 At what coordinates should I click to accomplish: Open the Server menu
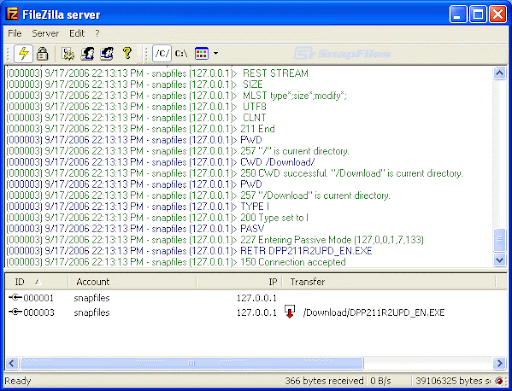(x=45, y=33)
